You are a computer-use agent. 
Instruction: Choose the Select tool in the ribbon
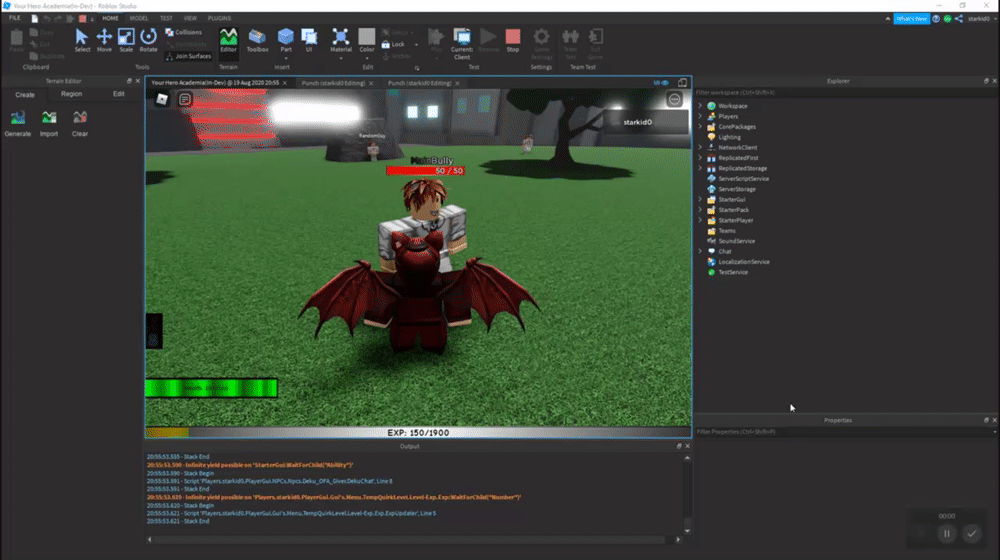[82, 40]
